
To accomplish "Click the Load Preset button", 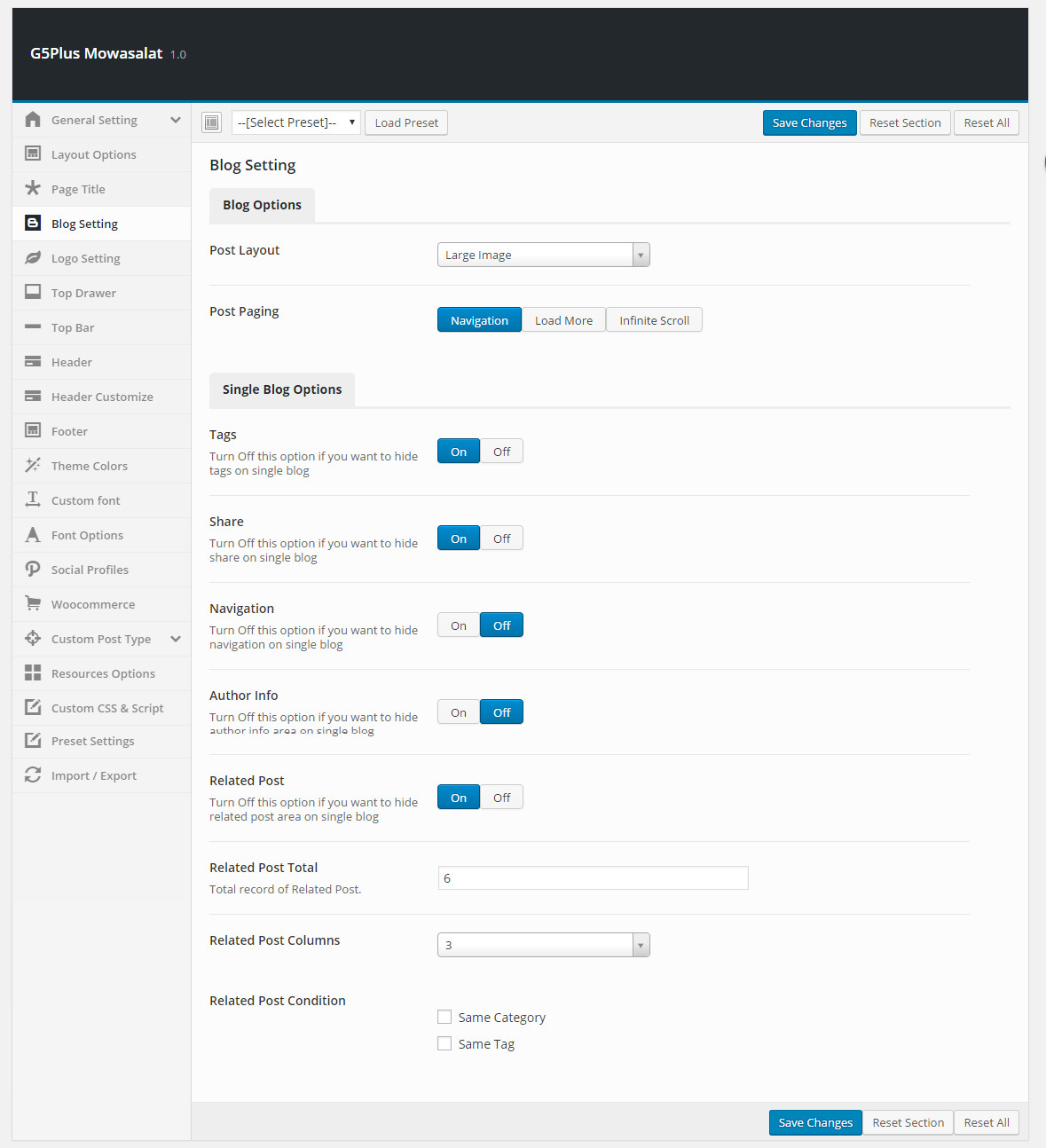I will pyautogui.click(x=406, y=122).
